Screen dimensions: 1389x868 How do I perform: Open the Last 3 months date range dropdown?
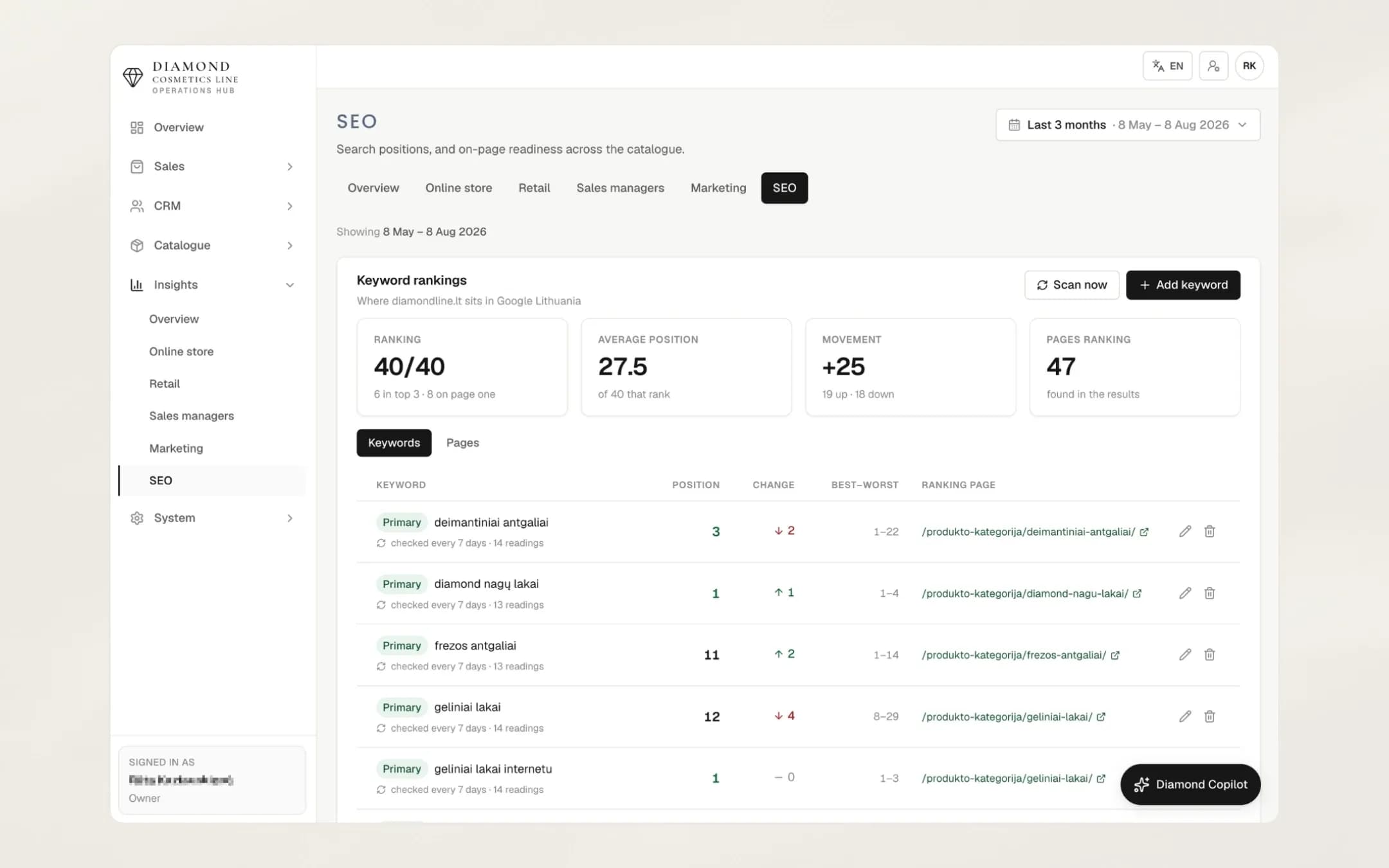[x=1128, y=125]
